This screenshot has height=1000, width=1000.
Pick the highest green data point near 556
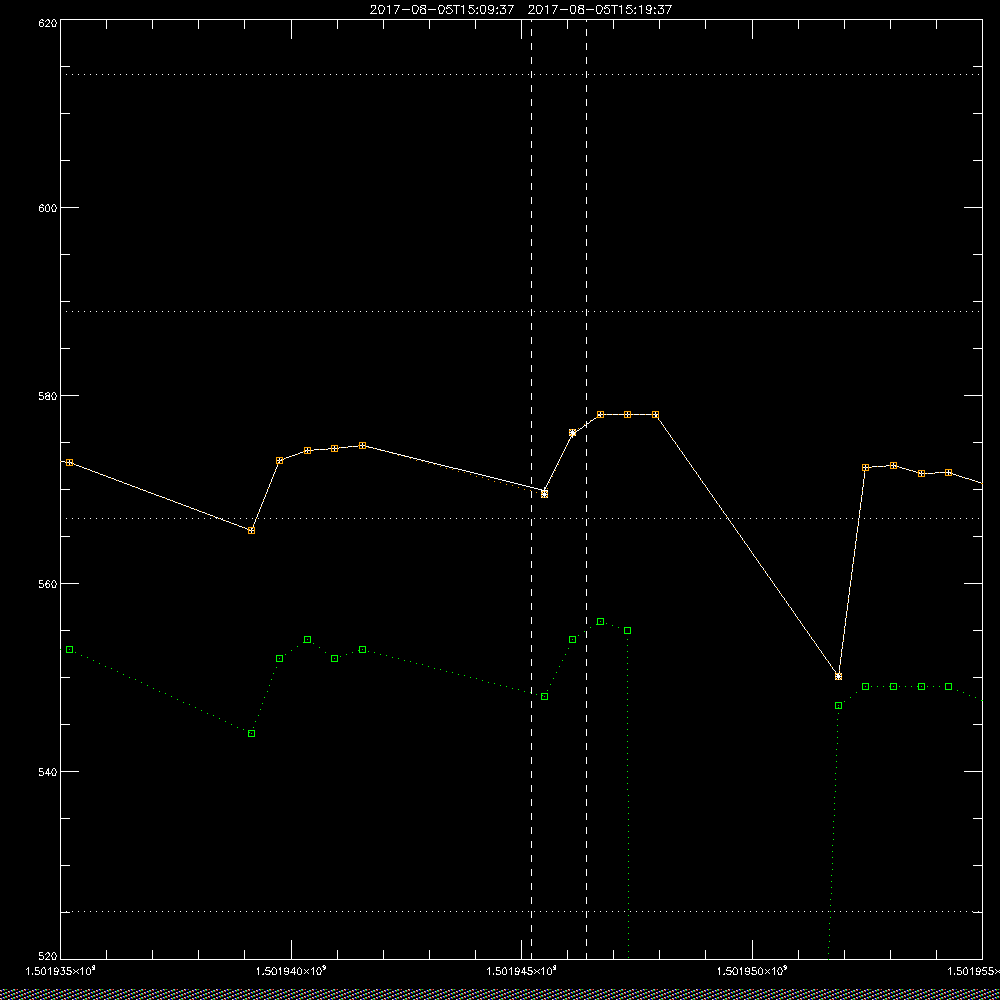pos(600,621)
